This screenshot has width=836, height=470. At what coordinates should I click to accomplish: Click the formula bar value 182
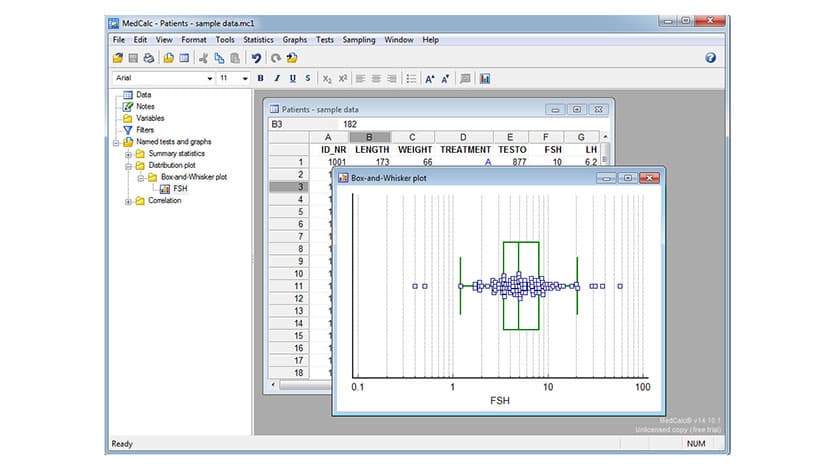coord(350,124)
